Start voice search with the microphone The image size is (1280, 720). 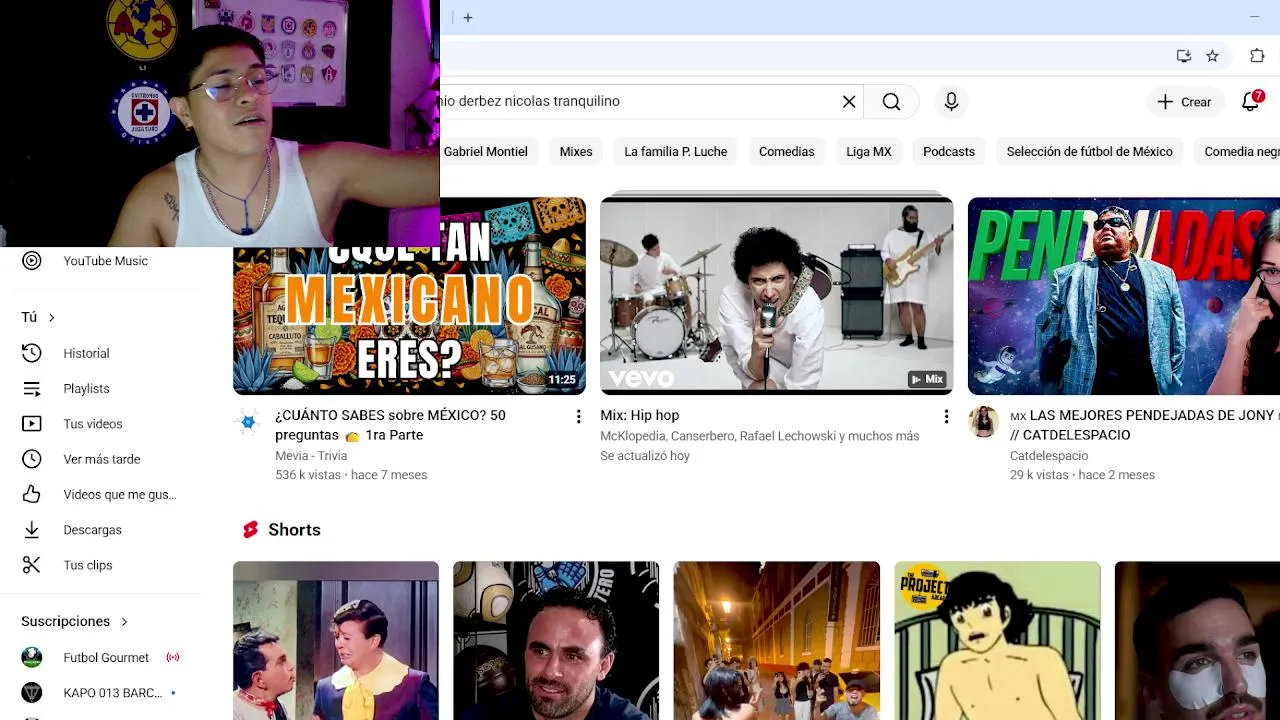pyautogui.click(x=951, y=101)
